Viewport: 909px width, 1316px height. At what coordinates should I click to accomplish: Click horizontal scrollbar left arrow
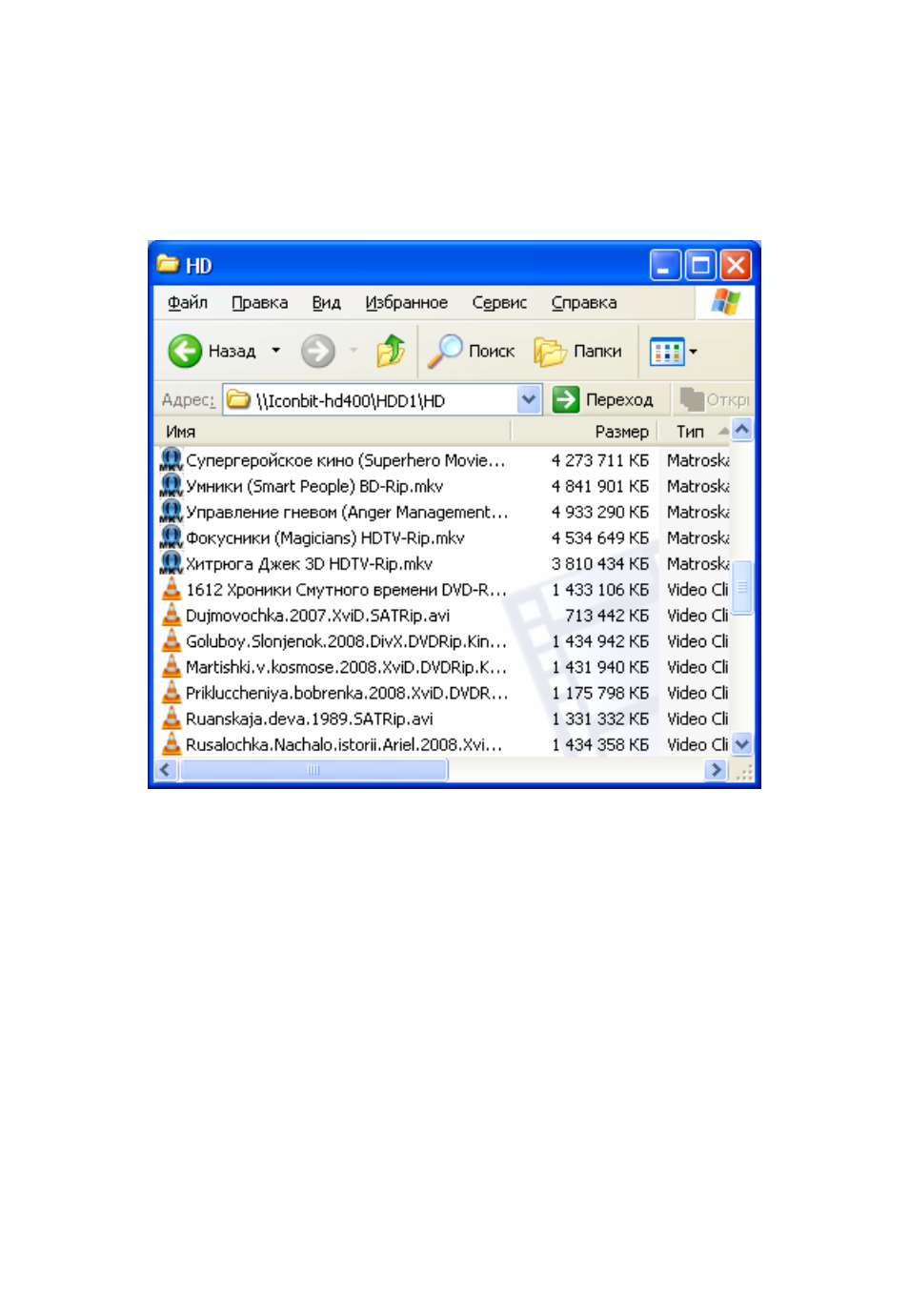coord(166,770)
